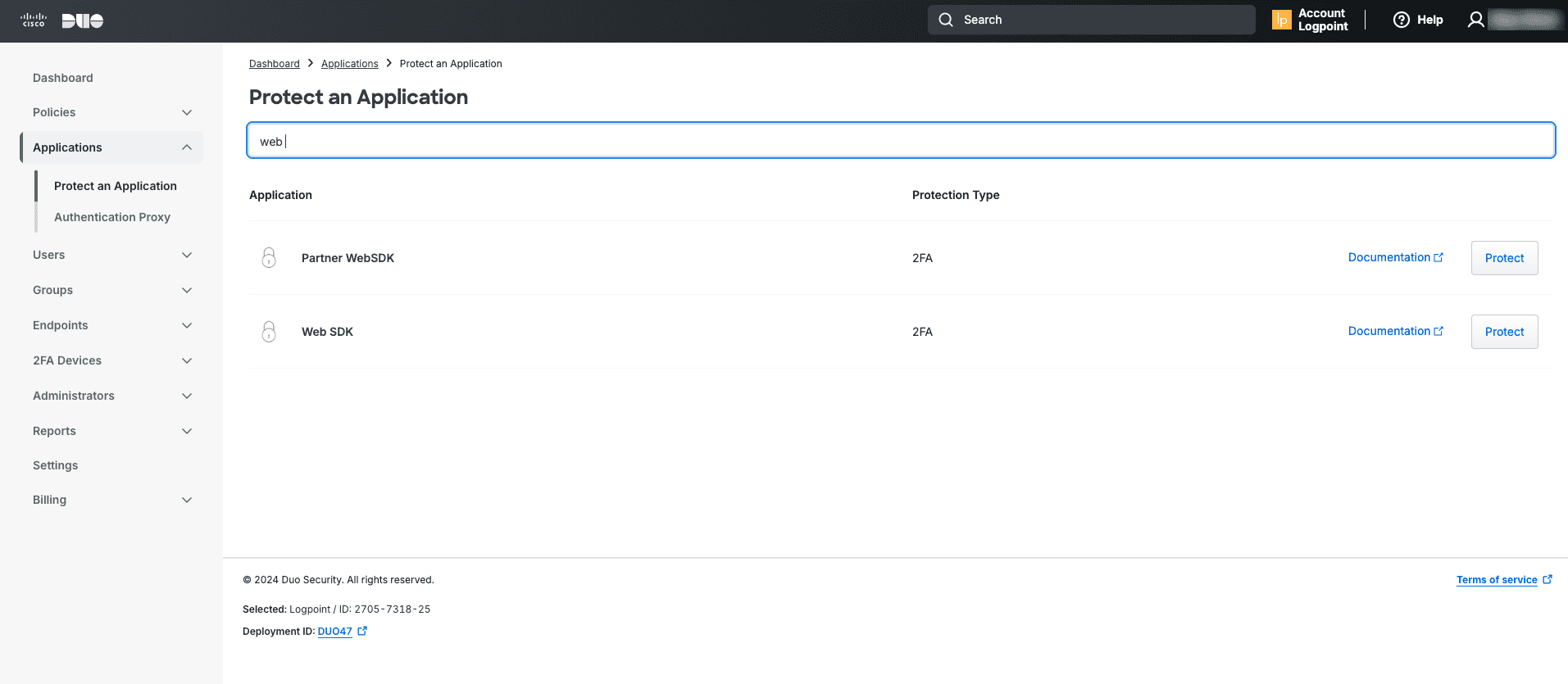Open Dashboard from the sidebar

pos(63,78)
